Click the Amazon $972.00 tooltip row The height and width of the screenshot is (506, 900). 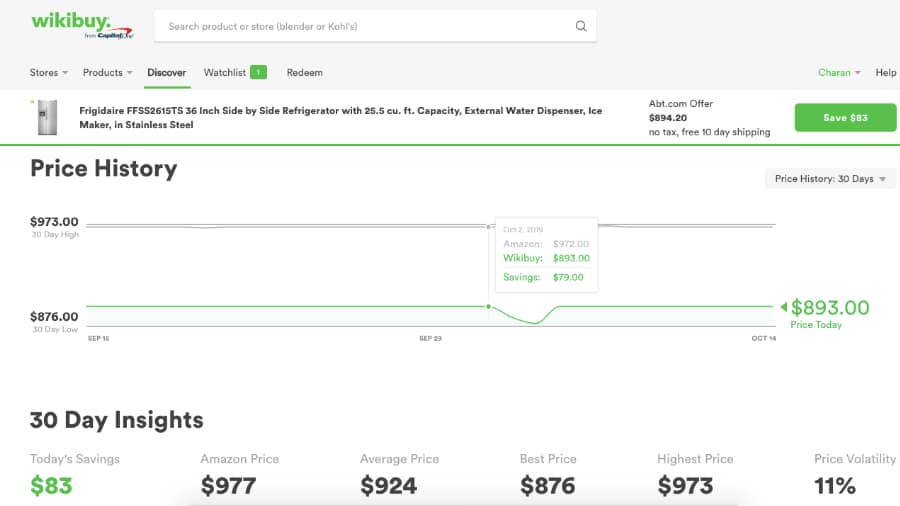click(x=546, y=244)
